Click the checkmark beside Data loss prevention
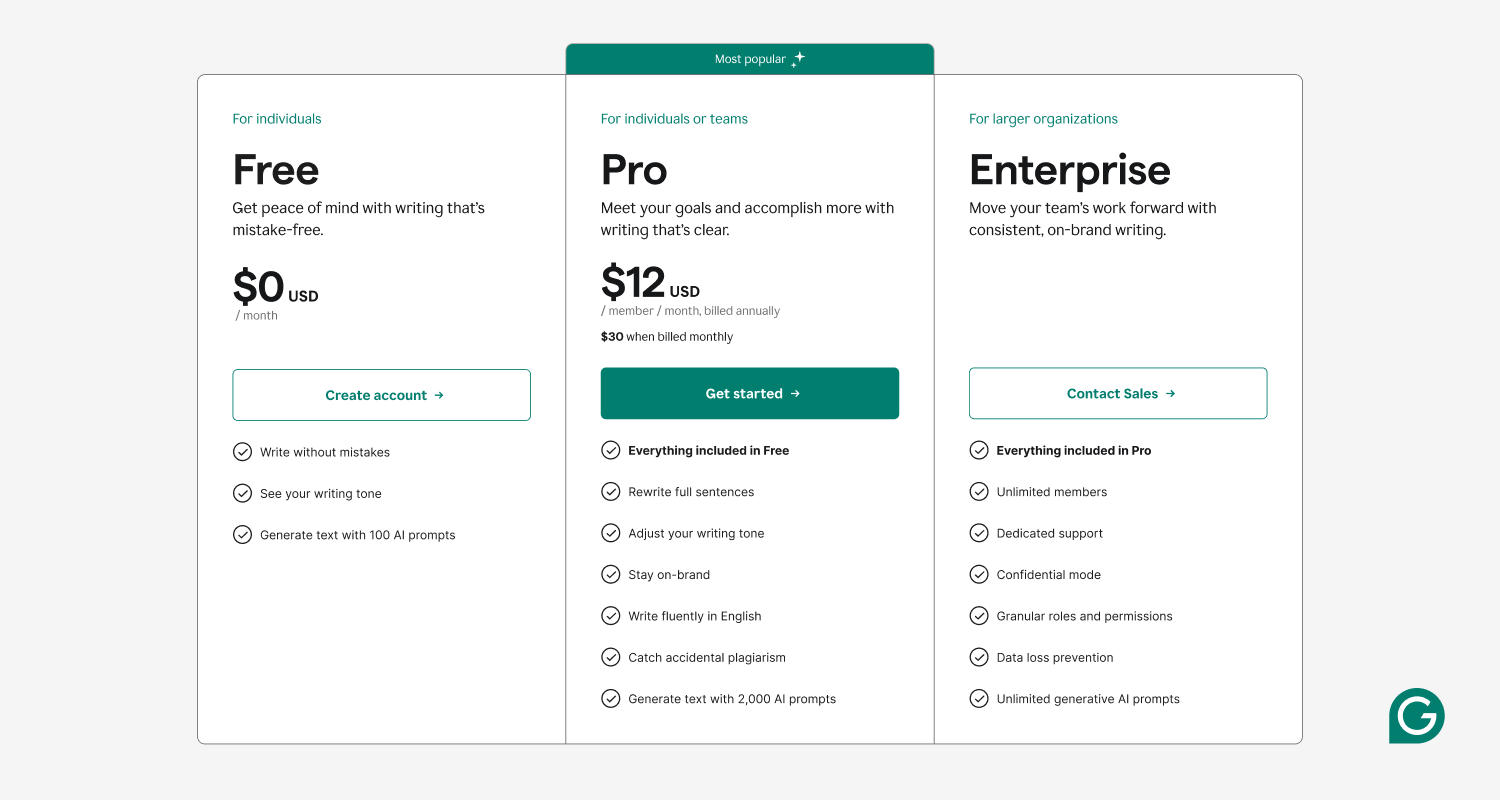1500x800 pixels. pos(979,657)
